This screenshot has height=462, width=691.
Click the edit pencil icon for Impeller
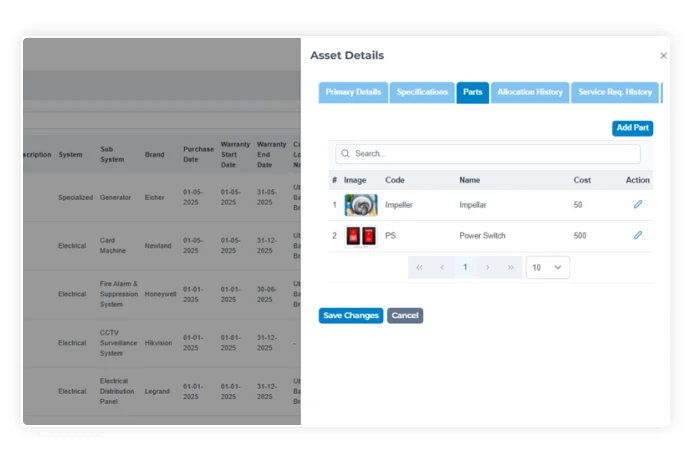click(x=637, y=204)
